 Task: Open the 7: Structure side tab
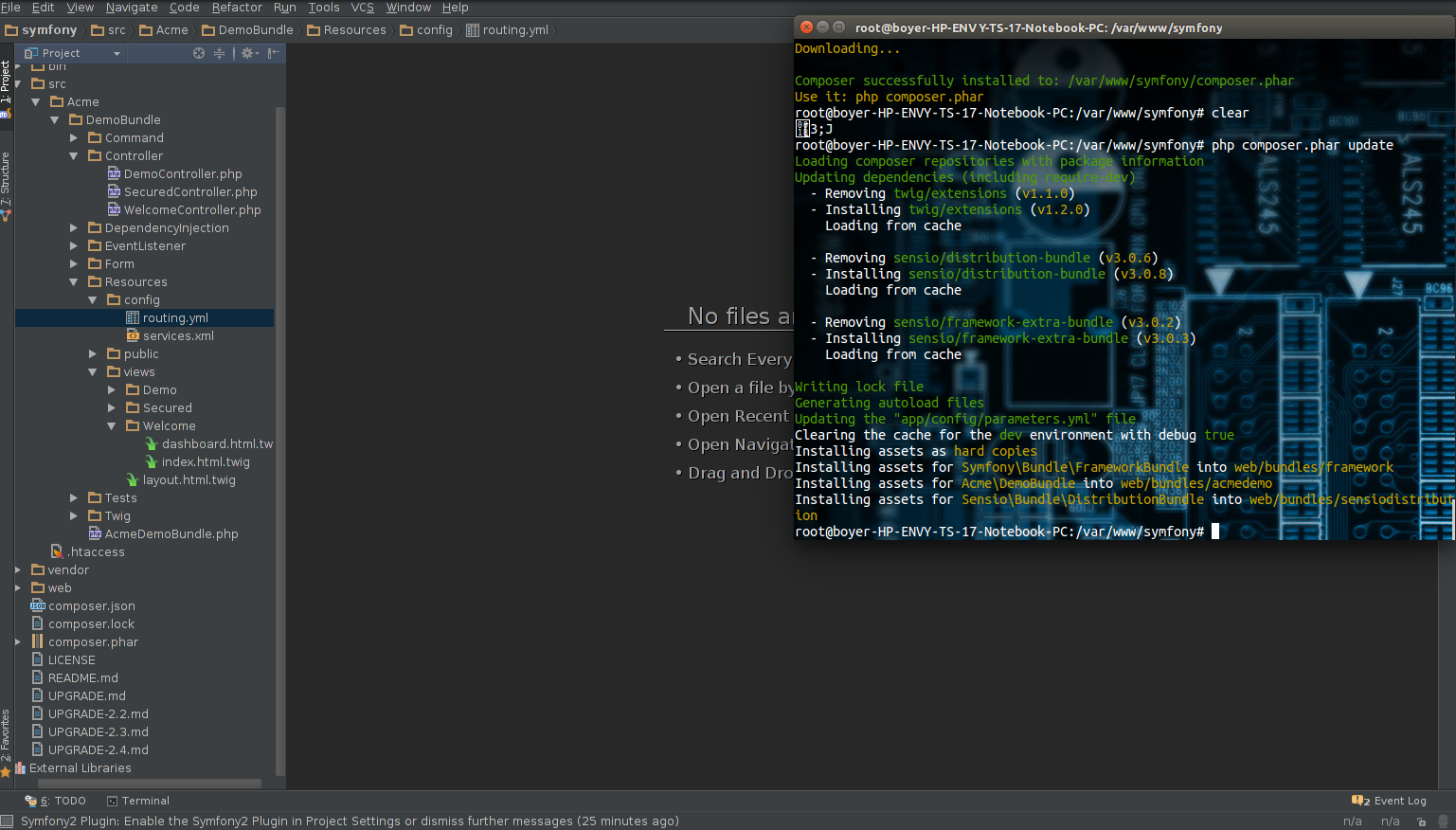[x=6, y=187]
